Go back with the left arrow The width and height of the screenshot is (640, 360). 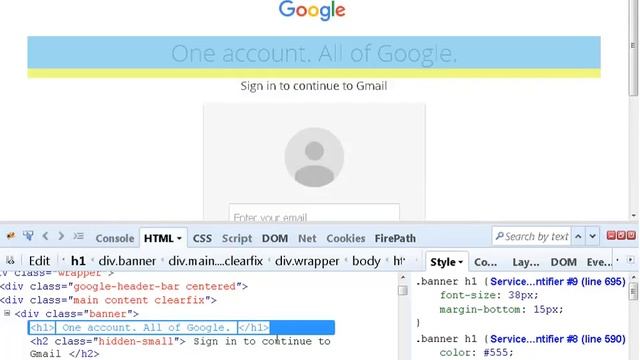tap(45, 236)
